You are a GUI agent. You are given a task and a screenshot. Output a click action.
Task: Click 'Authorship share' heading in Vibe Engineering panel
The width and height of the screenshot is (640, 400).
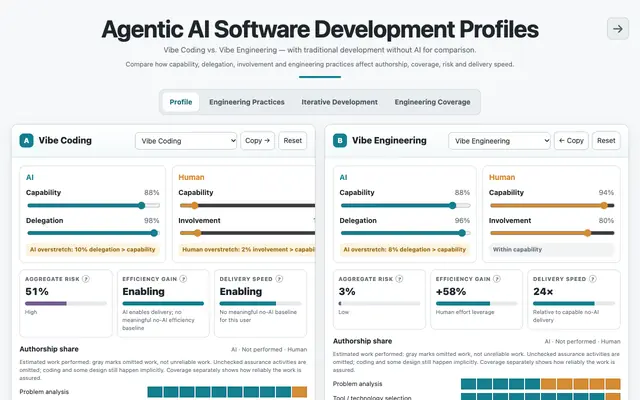[362, 341]
